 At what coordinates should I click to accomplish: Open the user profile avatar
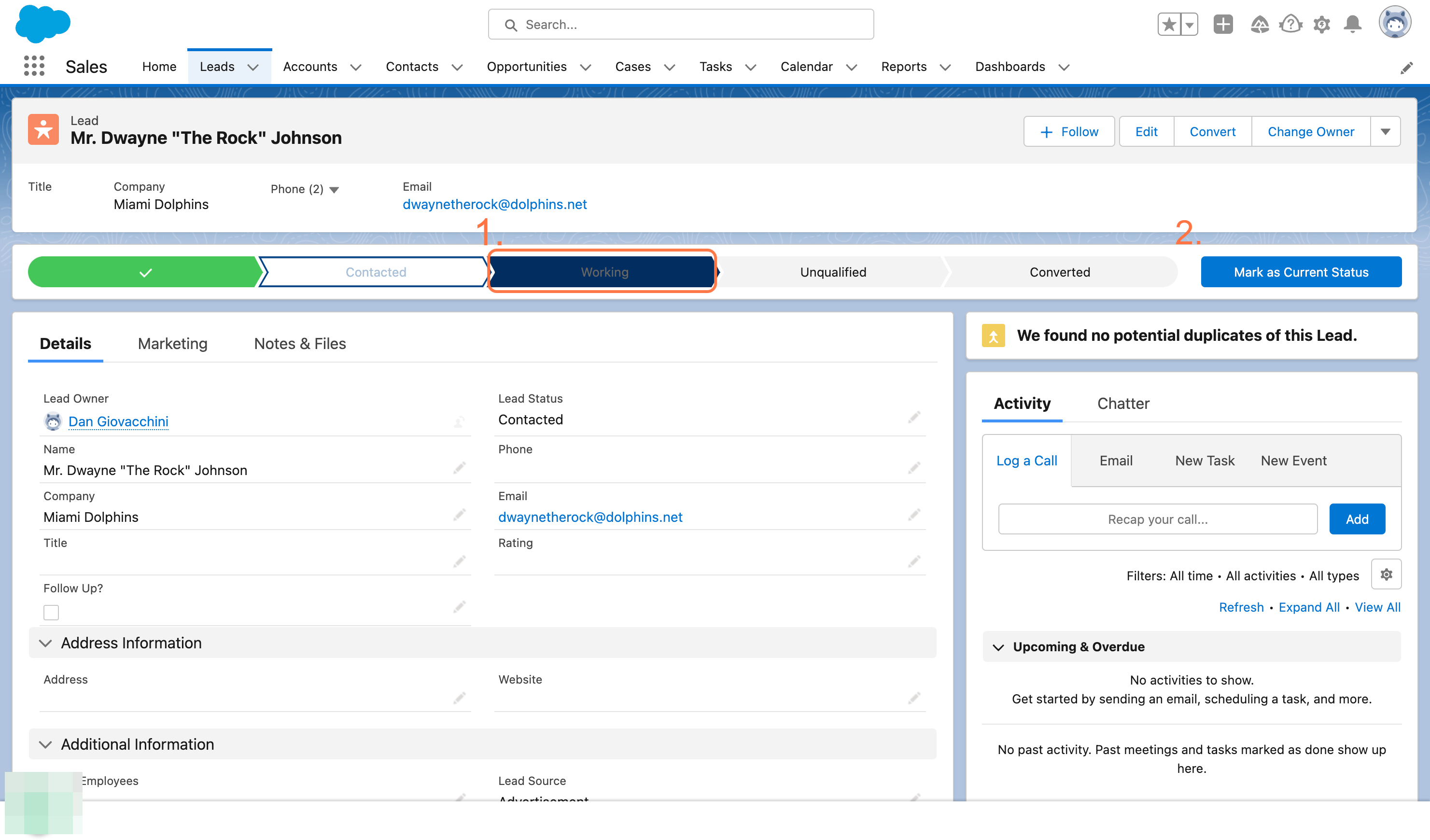coord(1395,23)
